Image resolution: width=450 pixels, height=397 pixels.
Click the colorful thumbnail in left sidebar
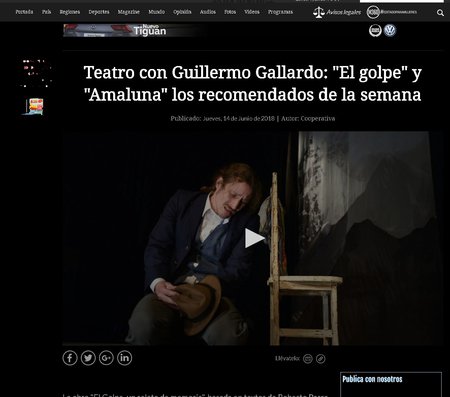point(35,107)
